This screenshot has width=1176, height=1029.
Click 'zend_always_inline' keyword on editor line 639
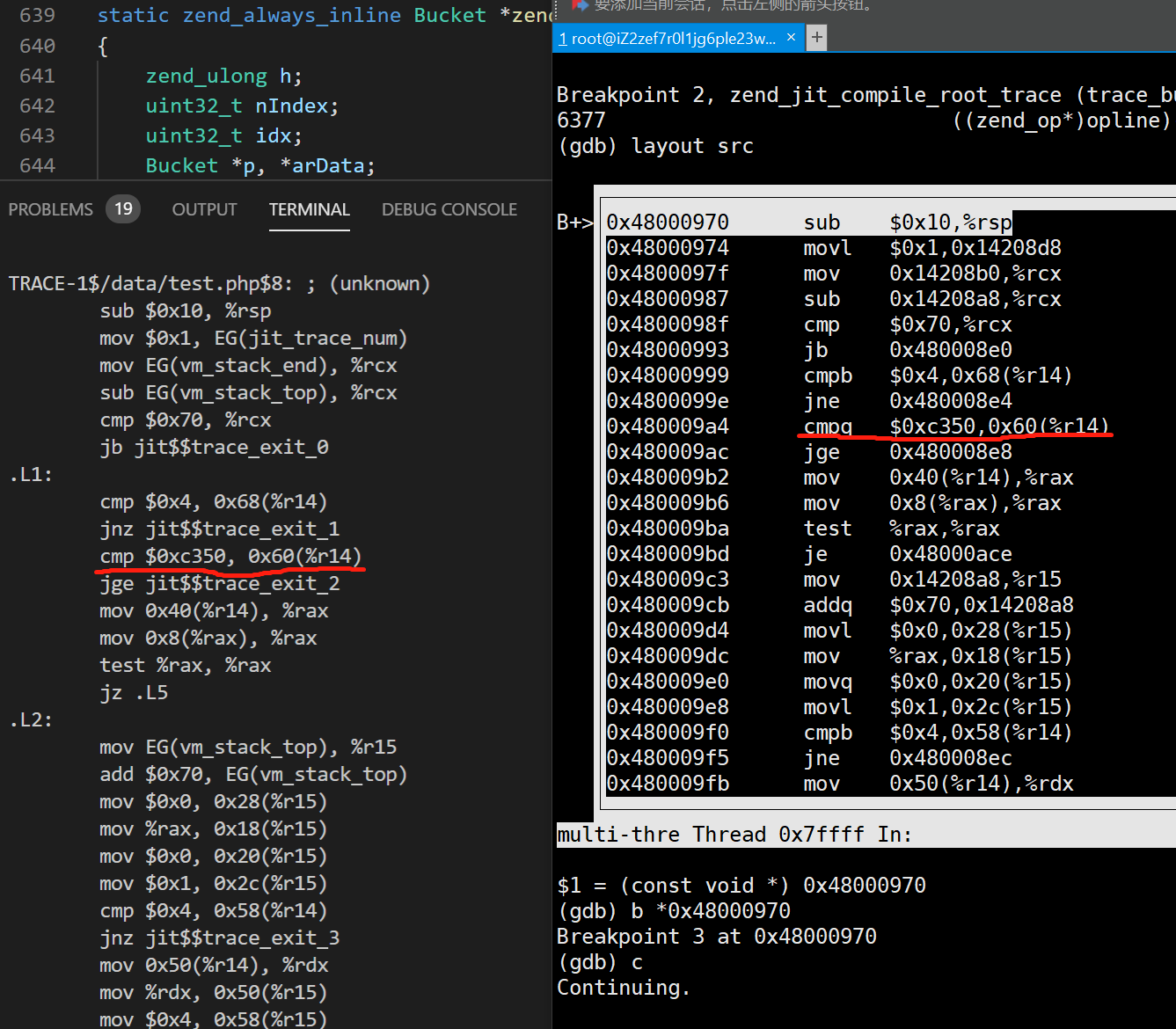292,16
